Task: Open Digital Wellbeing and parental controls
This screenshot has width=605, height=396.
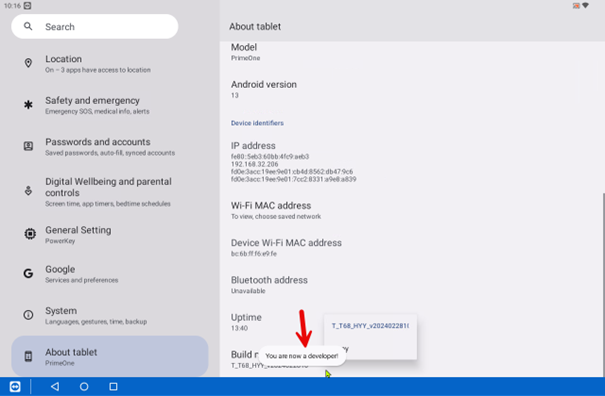Action: [x=110, y=192]
